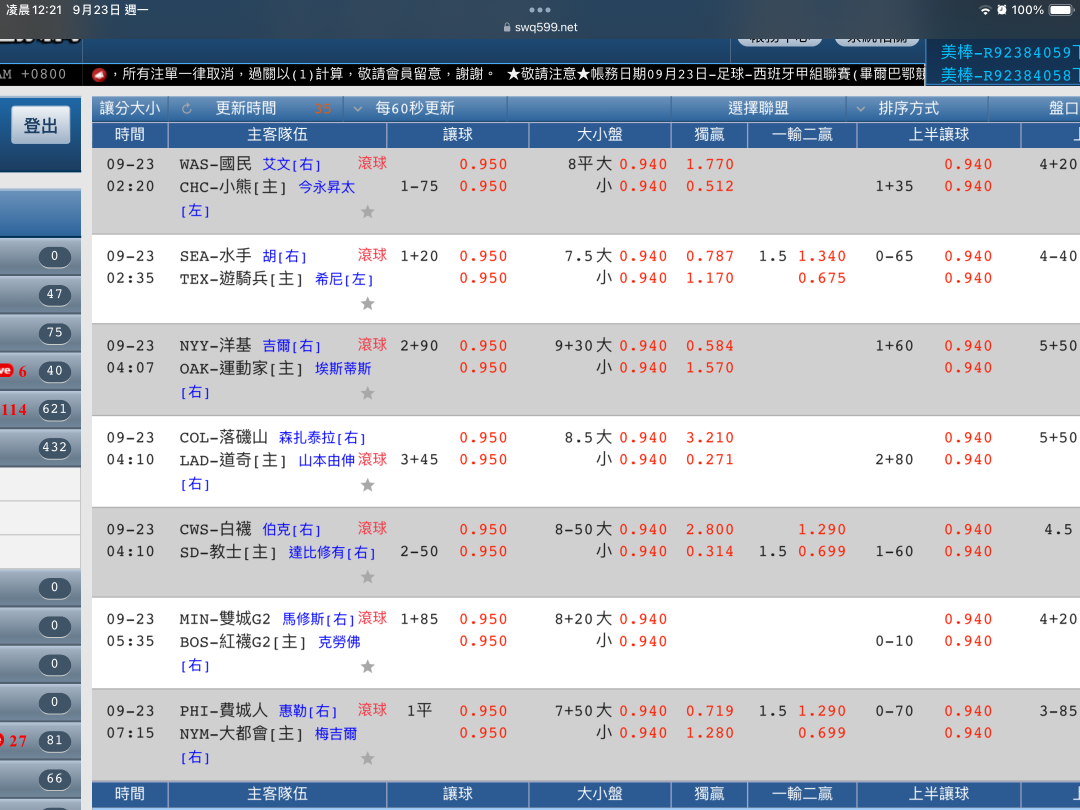Select LAD-道奇 moneyline odds 0.271
Image resolution: width=1080 pixels, height=810 pixels.
tap(709, 459)
